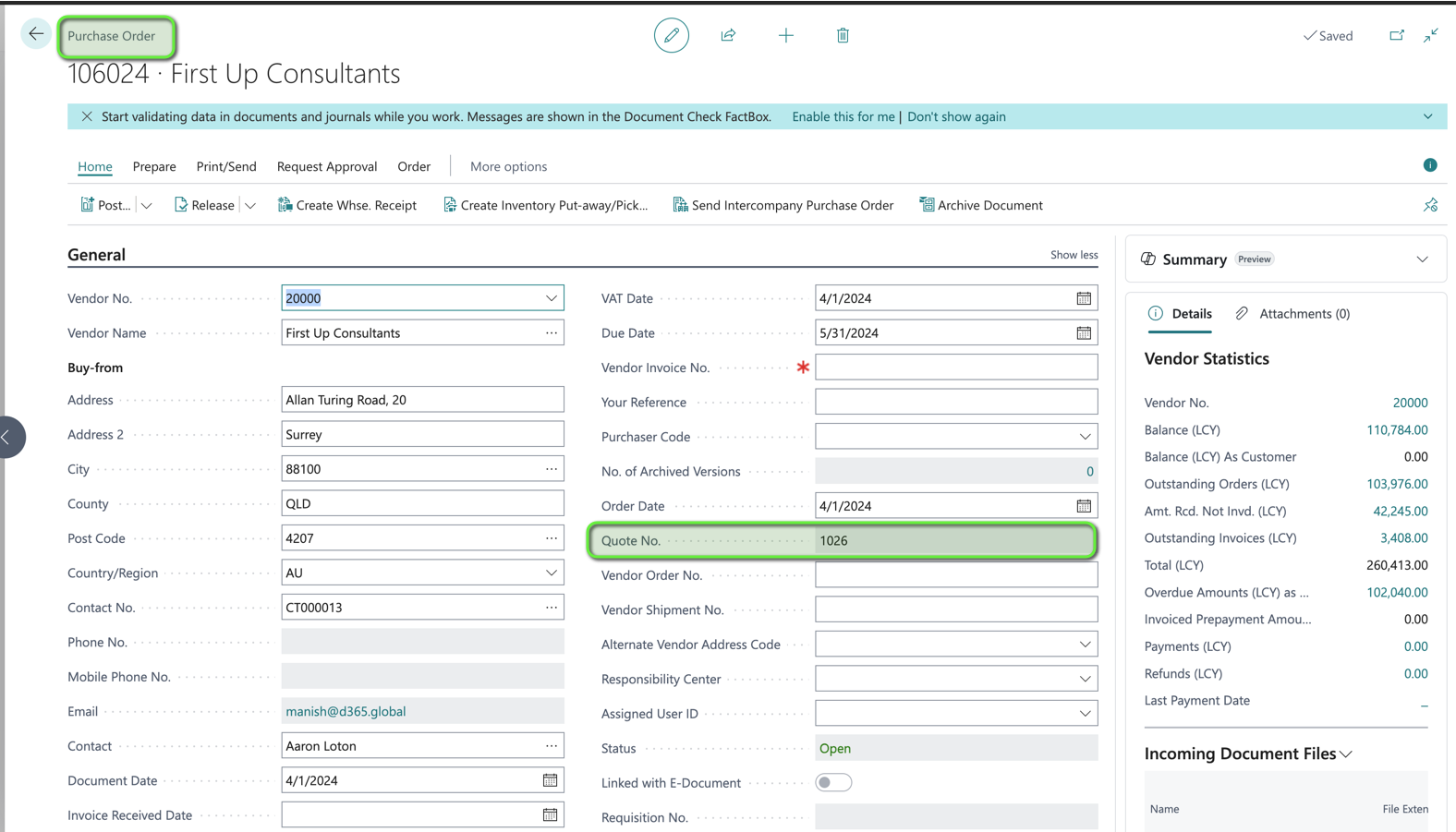Toggle the Linked with E-Document switch
The height and width of the screenshot is (832, 1456).
point(832,782)
